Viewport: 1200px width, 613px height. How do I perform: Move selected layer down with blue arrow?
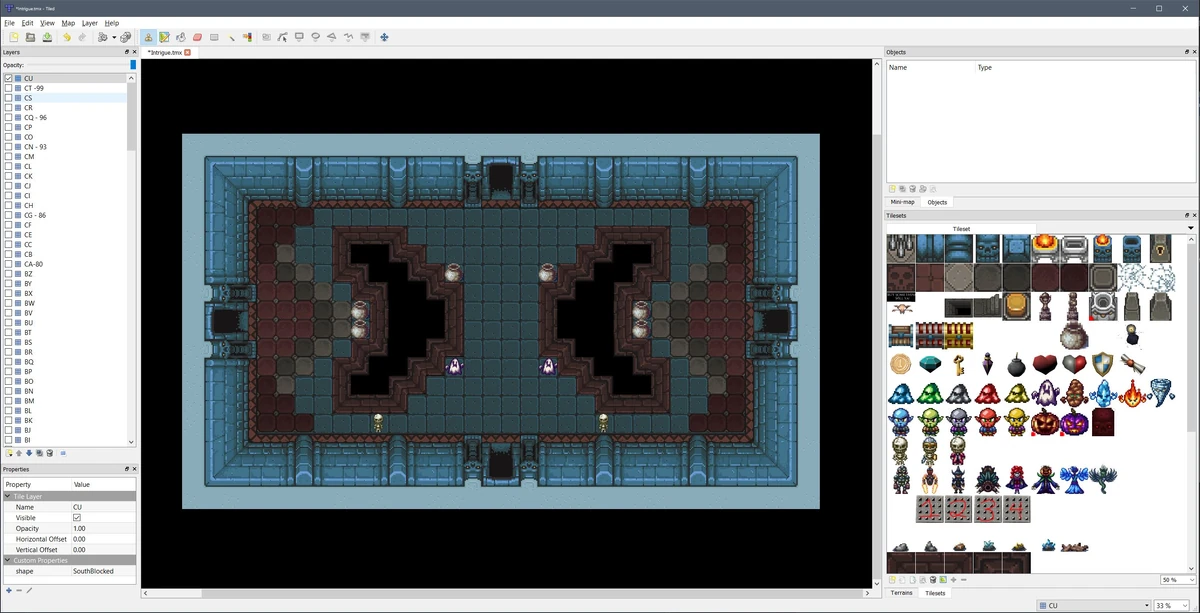pyautogui.click(x=29, y=453)
